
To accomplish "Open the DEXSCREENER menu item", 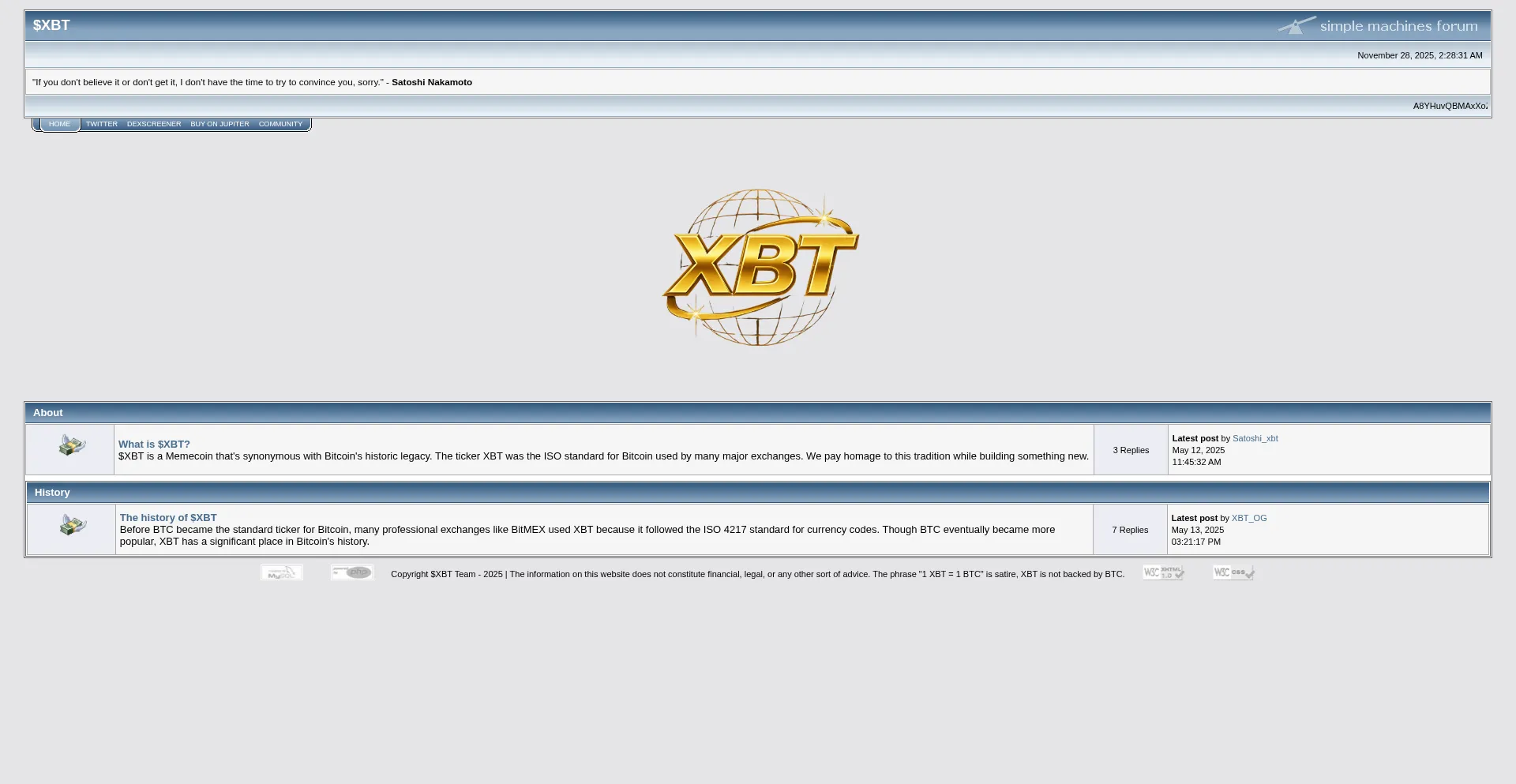I will click(154, 125).
